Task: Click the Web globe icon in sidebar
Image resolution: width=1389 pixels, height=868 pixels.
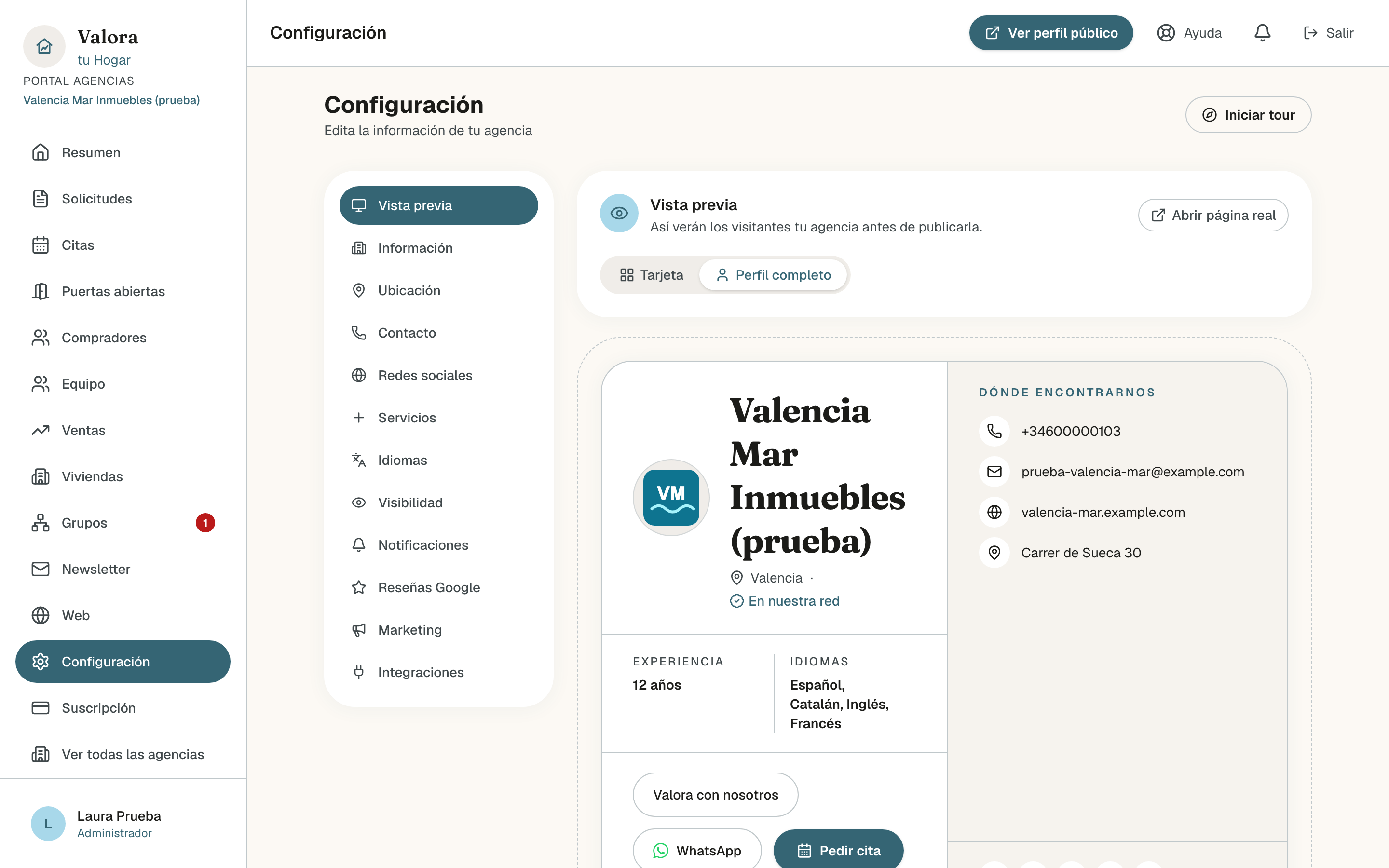Action: click(x=40, y=615)
